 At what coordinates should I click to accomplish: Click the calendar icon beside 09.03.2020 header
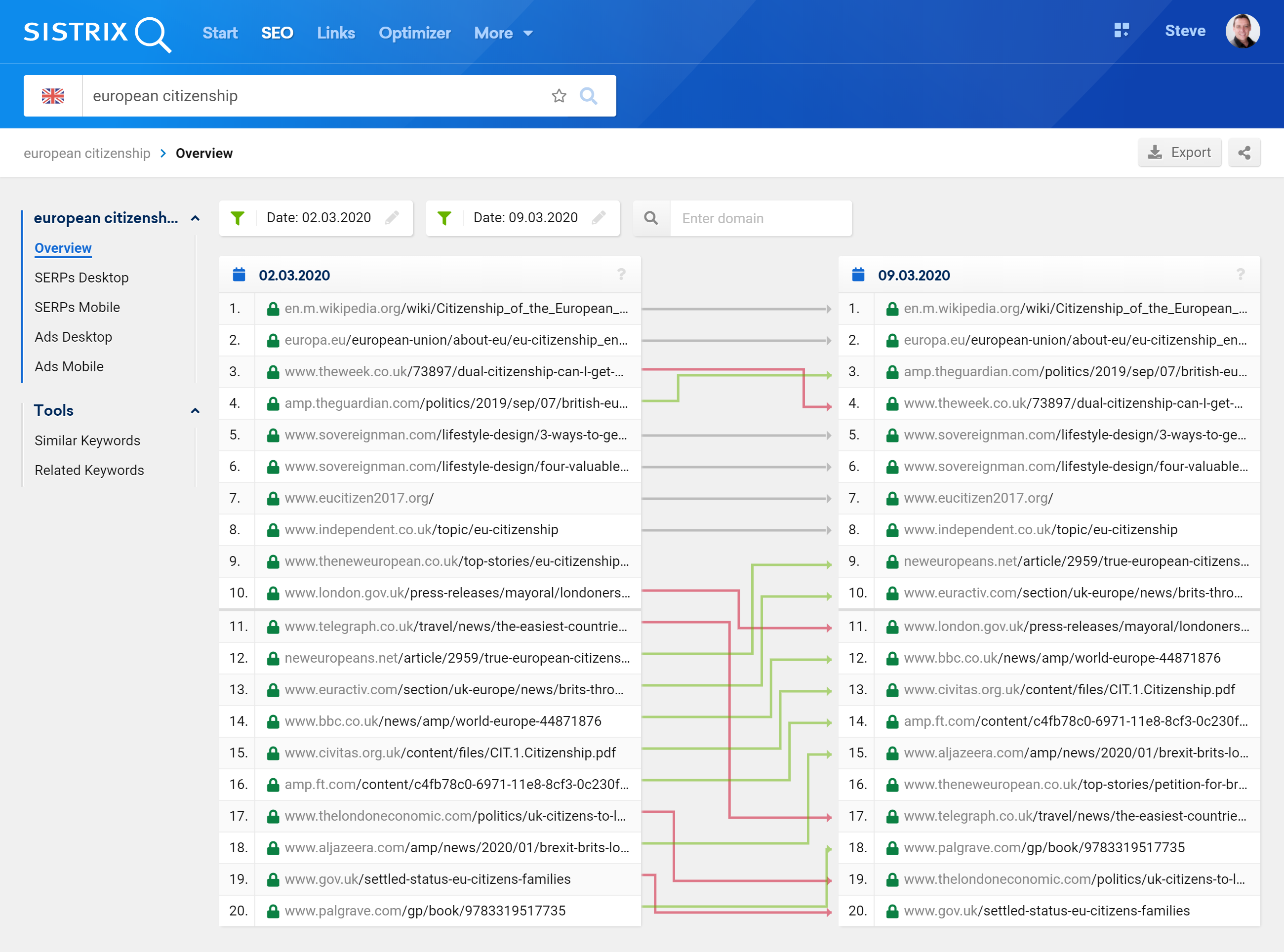tap(858, 275)
